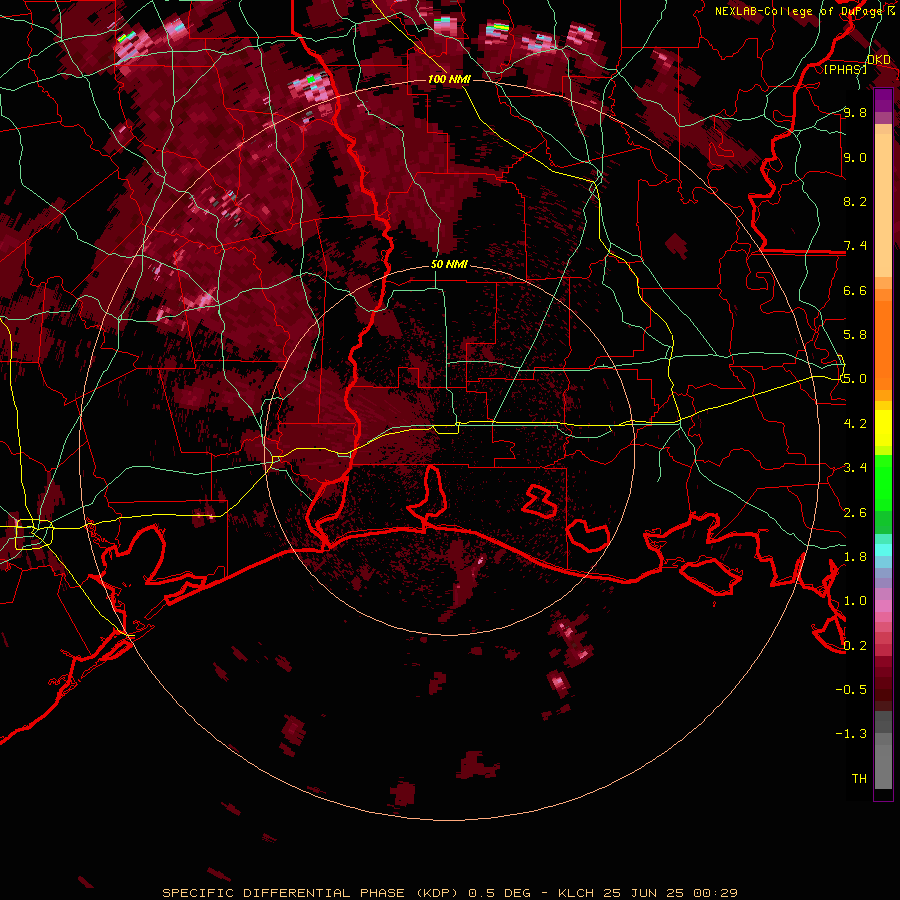Click the 7.4 scale value
This screenshot has width=900, height=900.
[855, 246]
